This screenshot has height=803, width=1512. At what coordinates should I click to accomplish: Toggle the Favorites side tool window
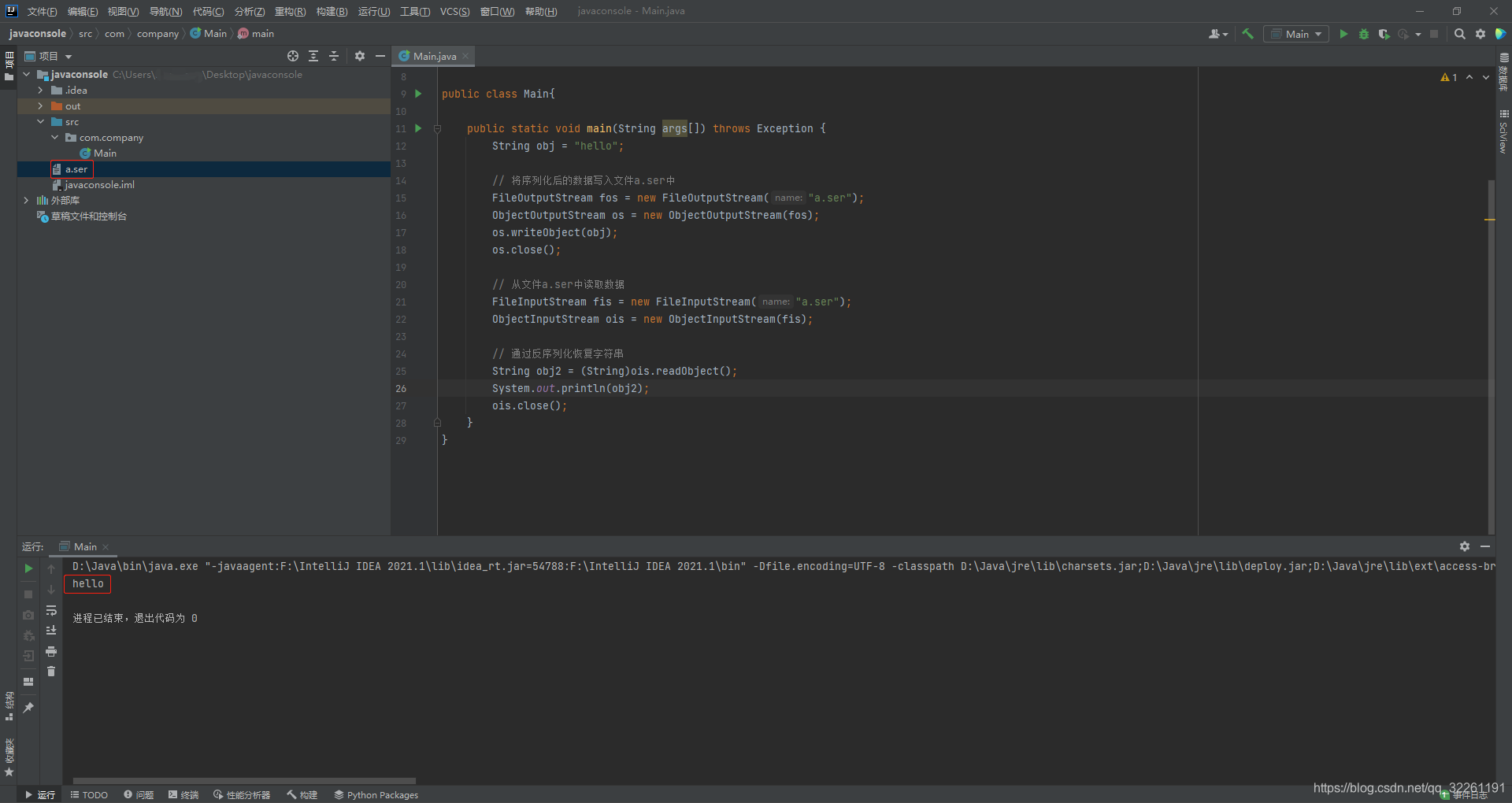click(x=9, y=757)
